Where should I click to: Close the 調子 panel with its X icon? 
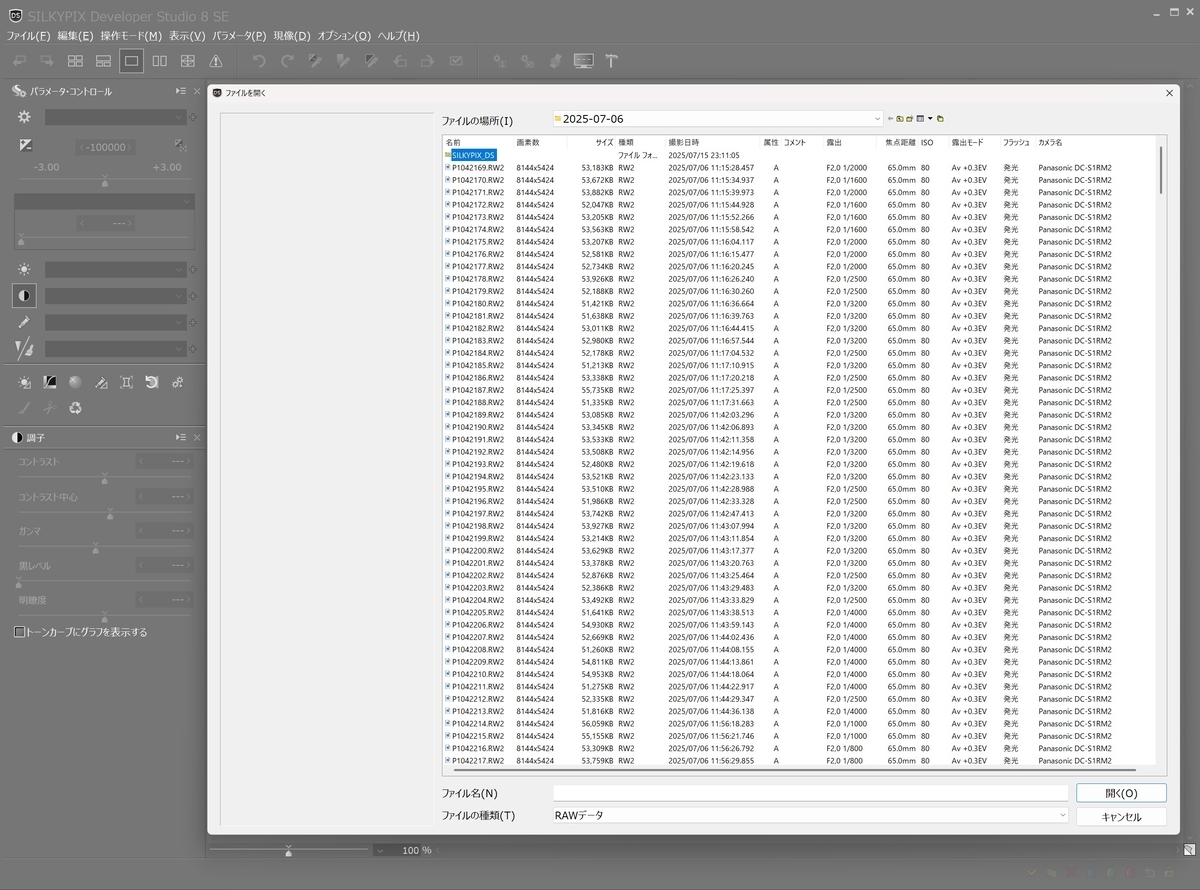tap(196, 437)
